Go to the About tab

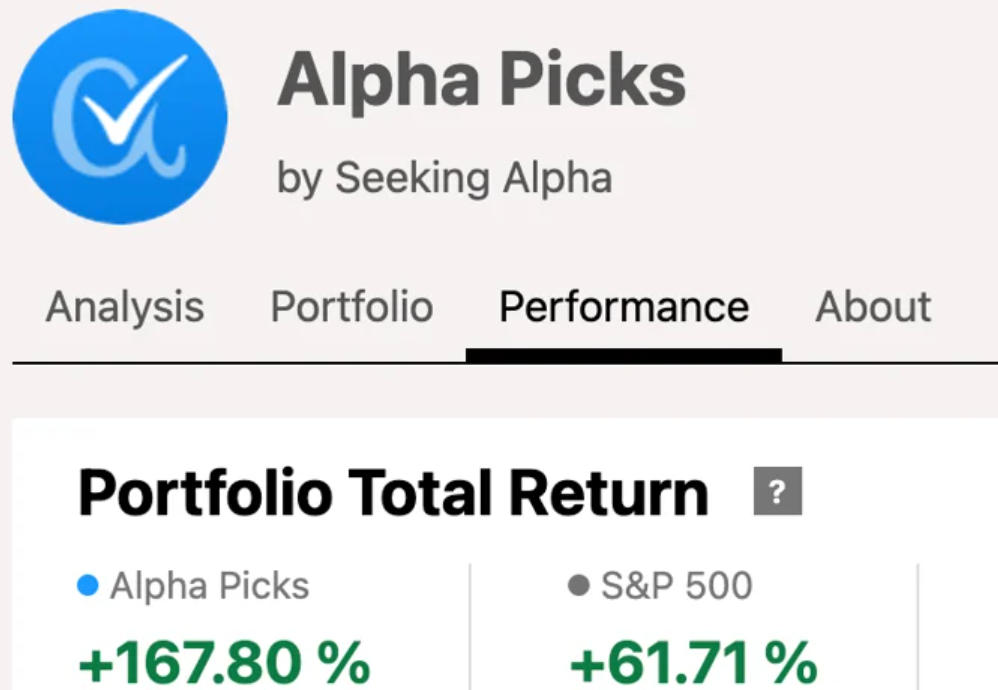coord(873,307)
